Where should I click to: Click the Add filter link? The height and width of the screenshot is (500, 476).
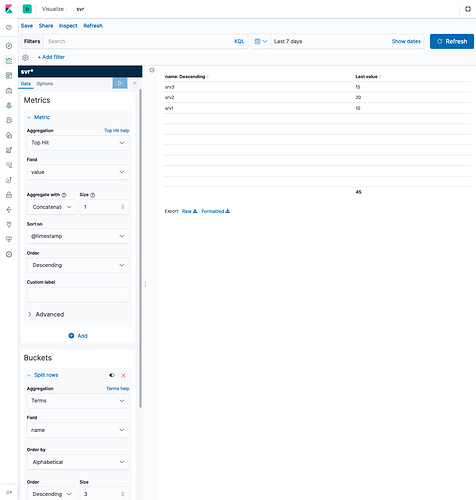51,57
